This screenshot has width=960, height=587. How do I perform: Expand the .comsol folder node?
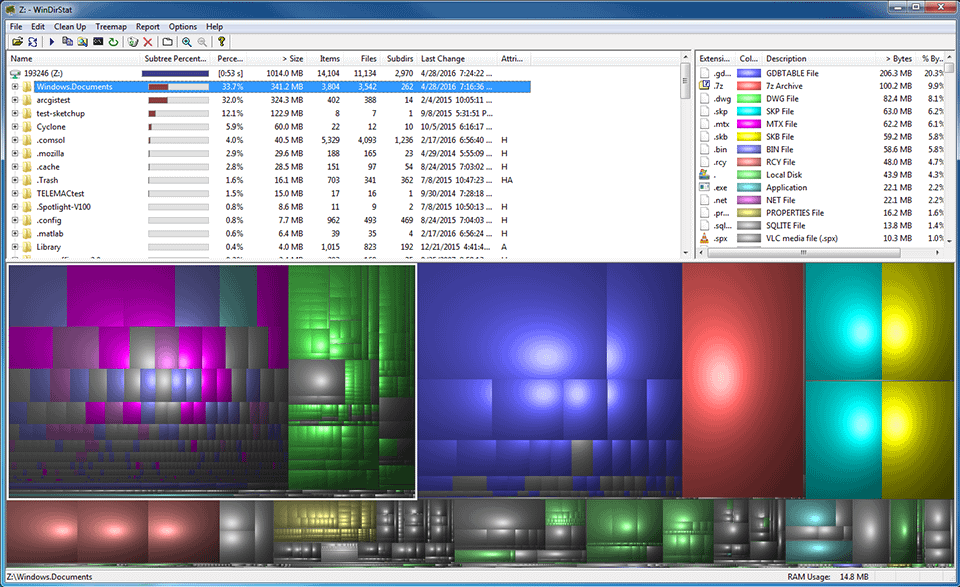tap(15, 140)
